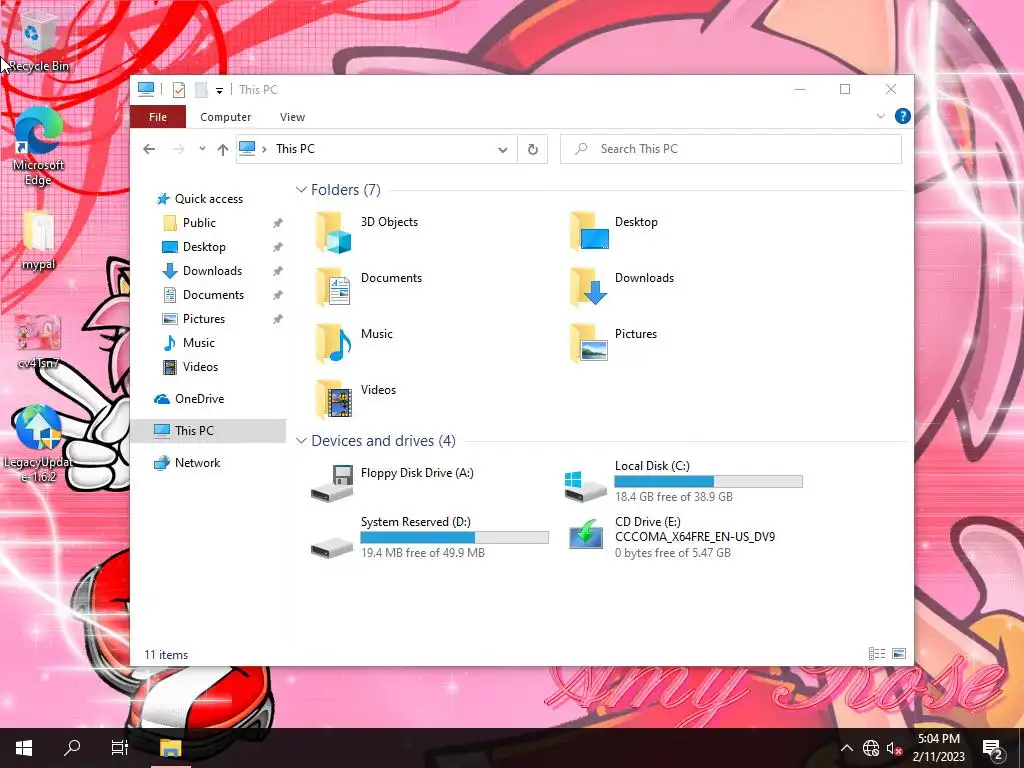Open the Notifications action center
The width and height of the screenshot is (1024, 768).
pyautogui.click(x=993, y=748)
